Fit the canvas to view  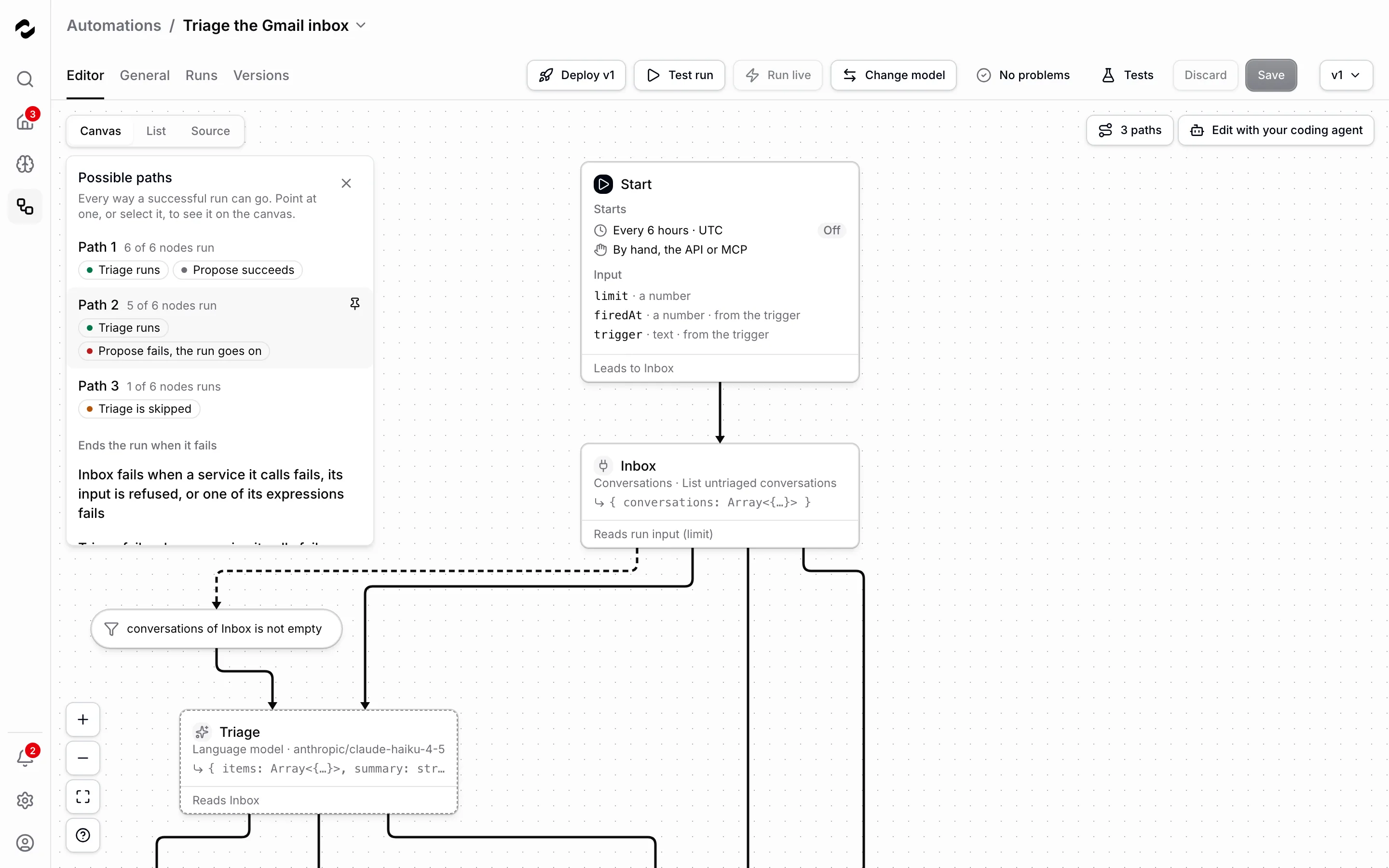coord(83,796)
